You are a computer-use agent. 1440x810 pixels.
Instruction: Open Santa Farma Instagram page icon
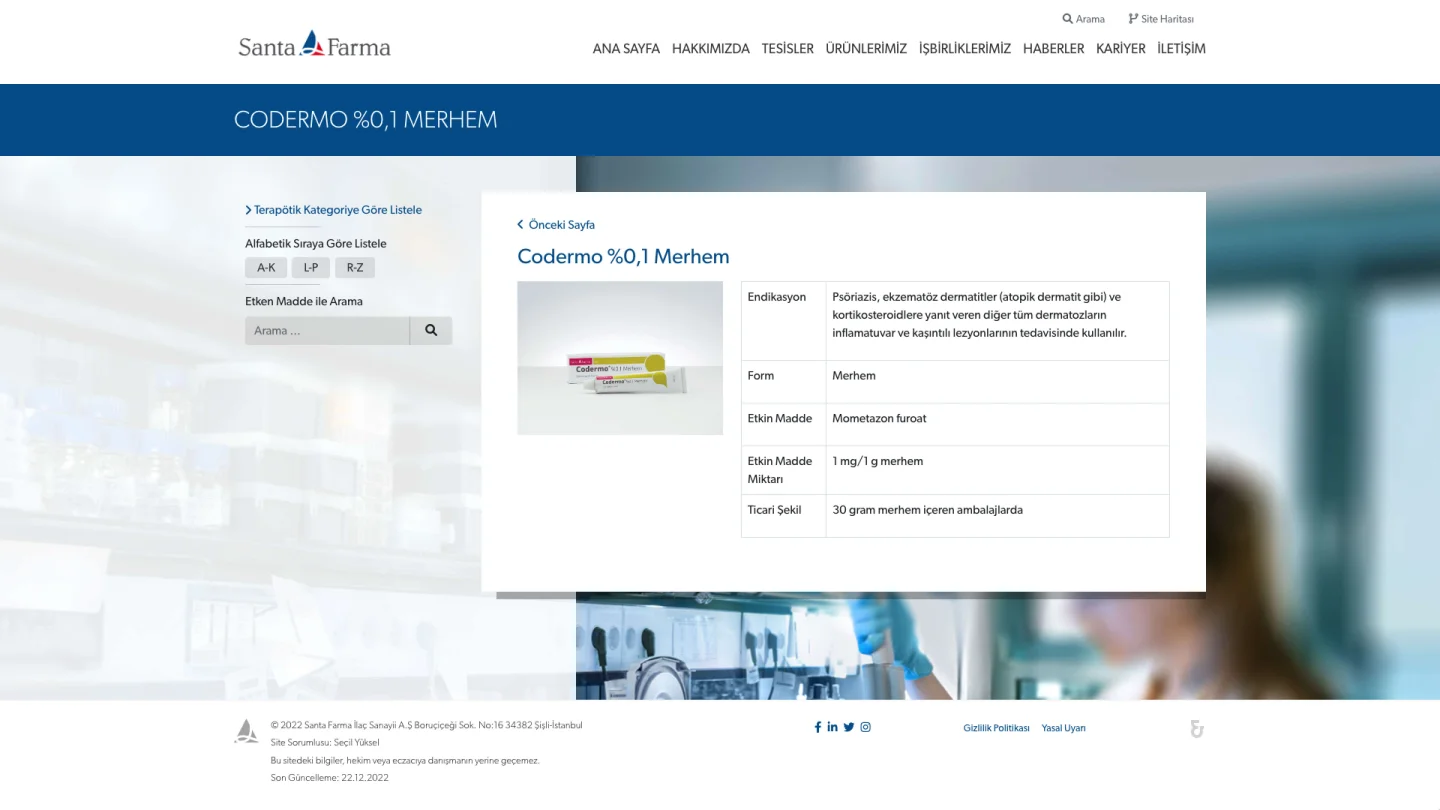(866, 727)
